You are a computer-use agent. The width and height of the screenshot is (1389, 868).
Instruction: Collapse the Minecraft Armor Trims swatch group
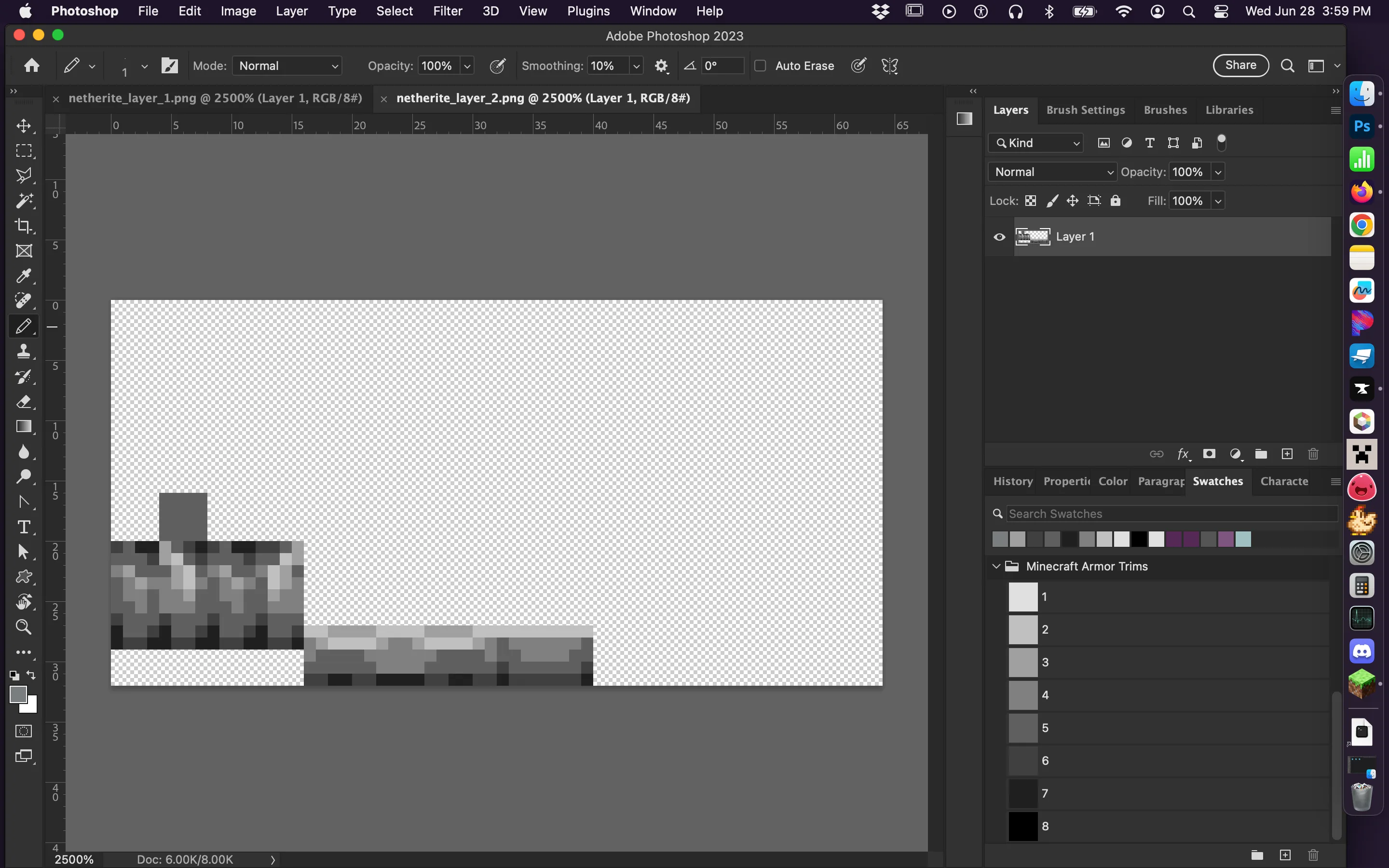996,567
